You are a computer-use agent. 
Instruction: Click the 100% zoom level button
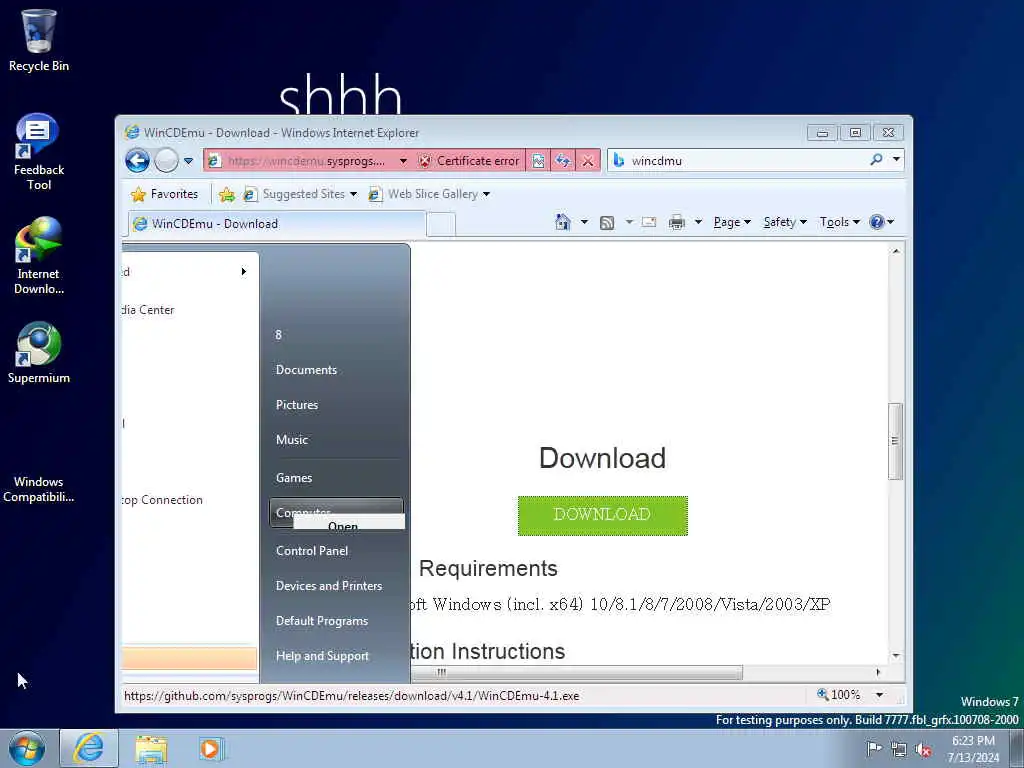[x=839, y=695]
